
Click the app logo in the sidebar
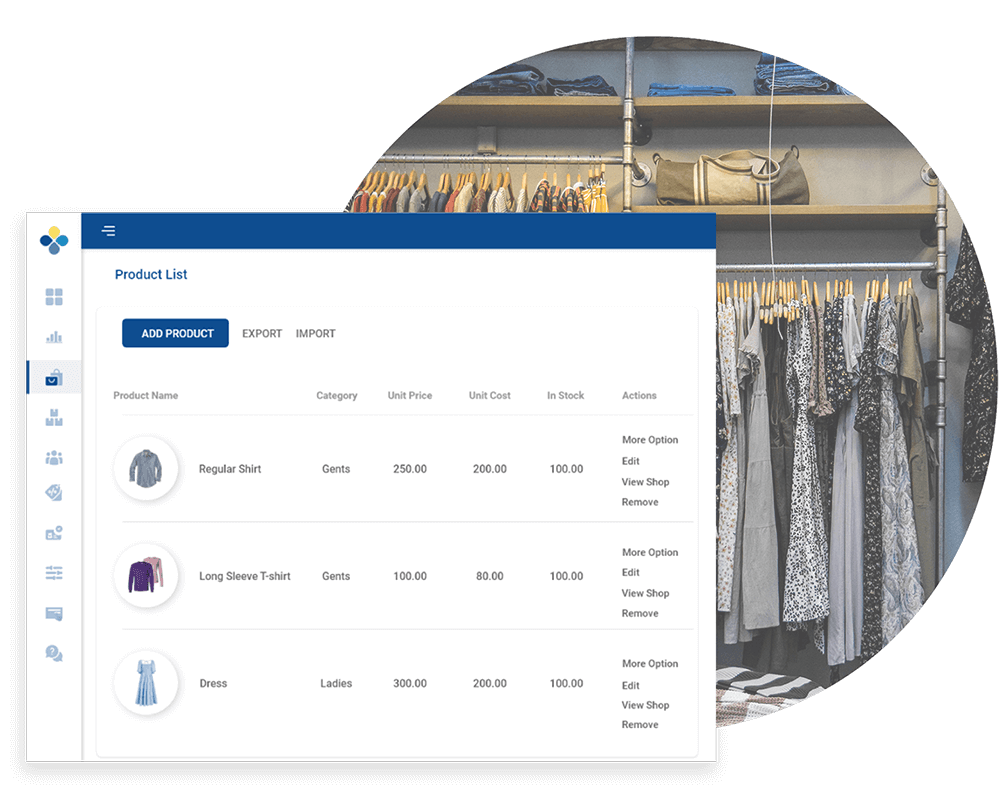(54, 240)
